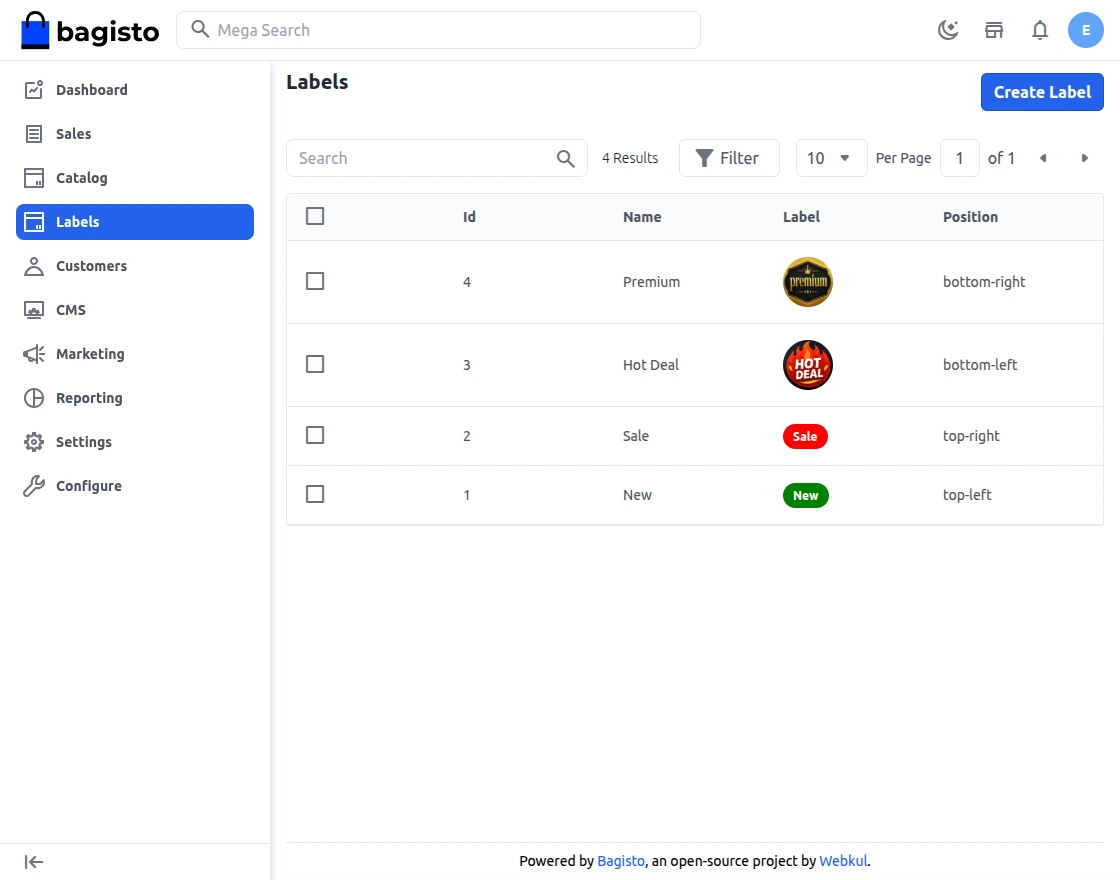Click the bottom-left position cell
This screenshot has width=1120, height=880.
[980, 364]
